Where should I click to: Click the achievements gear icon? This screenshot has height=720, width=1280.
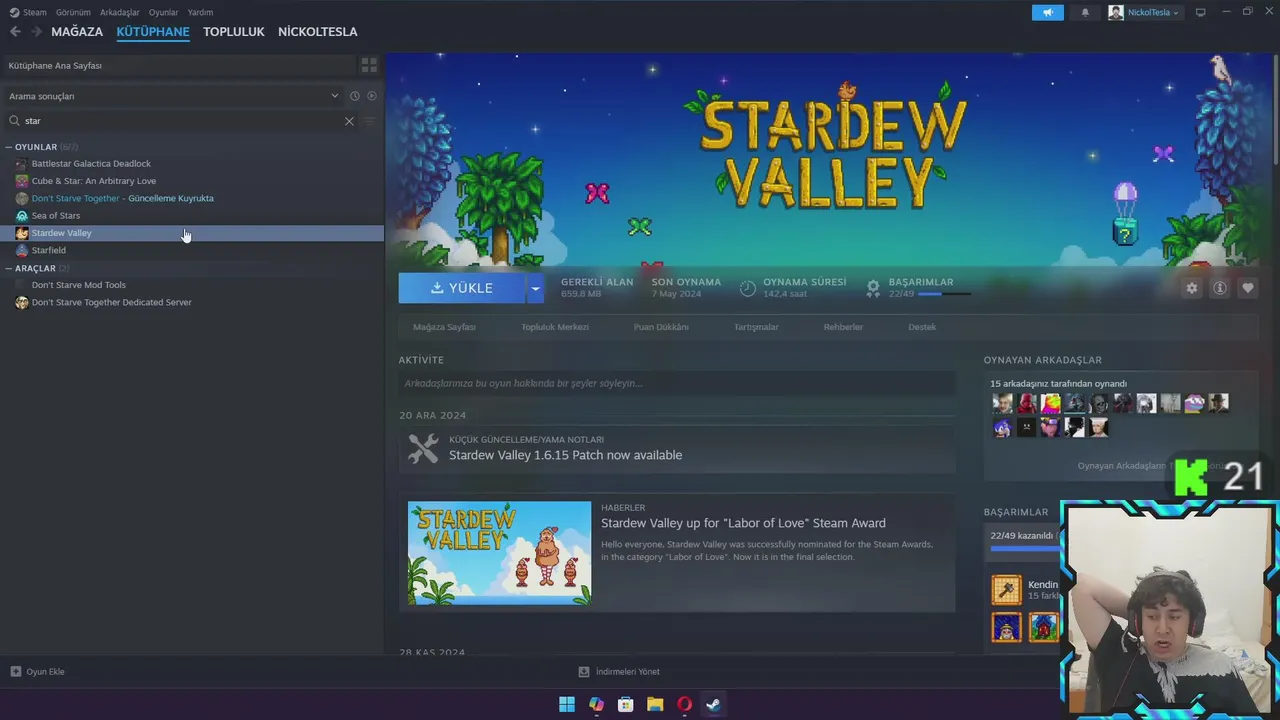pos(873,288)
